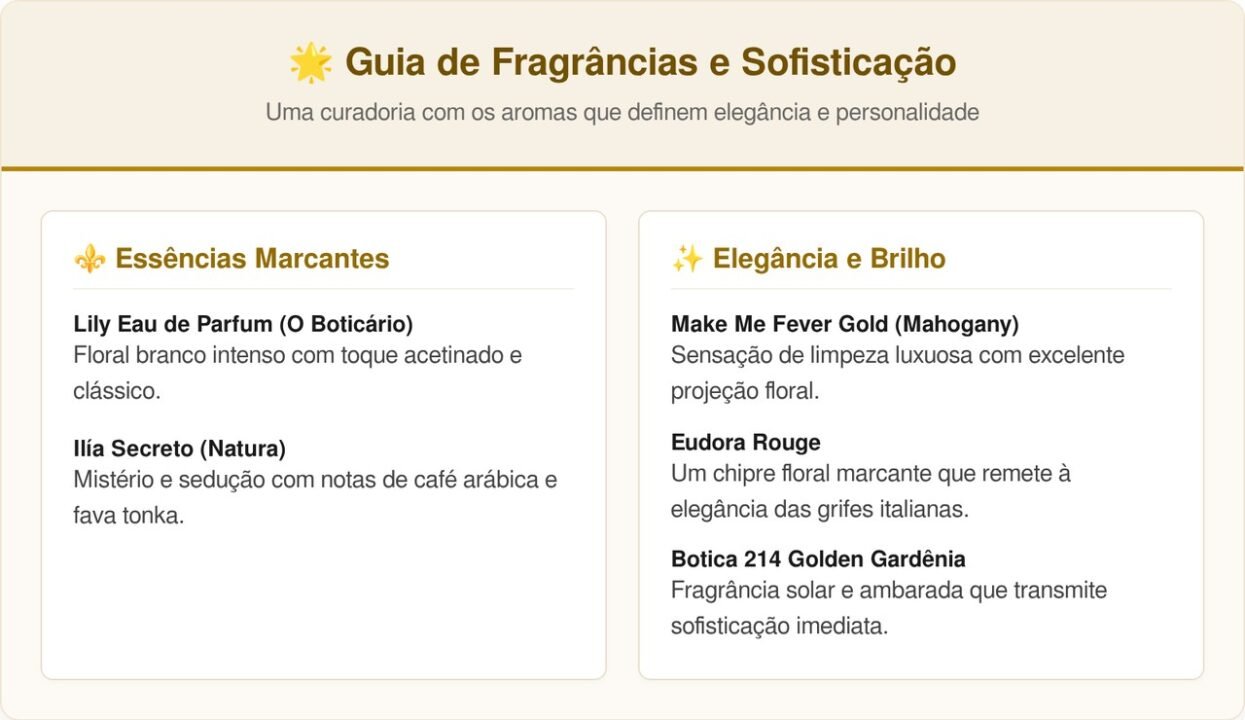Select Make Me Fever Gold (Mahogany)
This screenshot has width=1245, height=720.
tap(845, 324)
